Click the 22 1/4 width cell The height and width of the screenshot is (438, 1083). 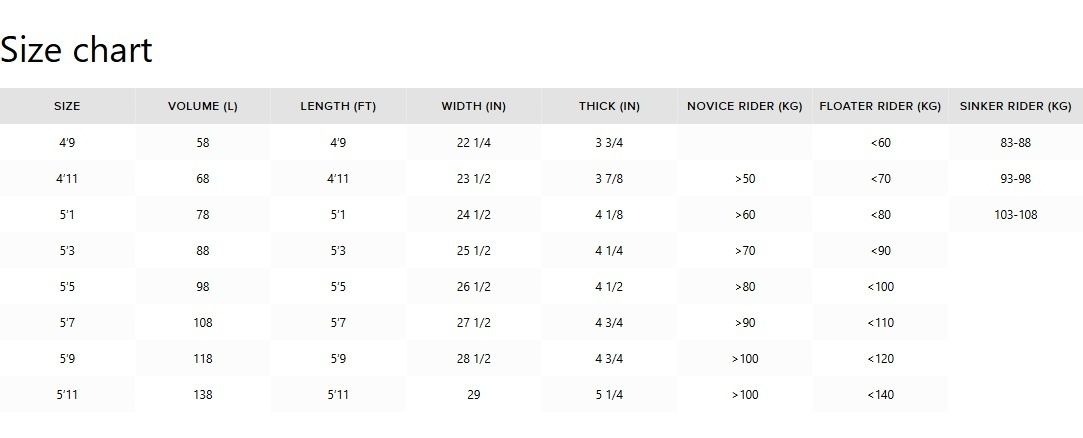(474, 143)
